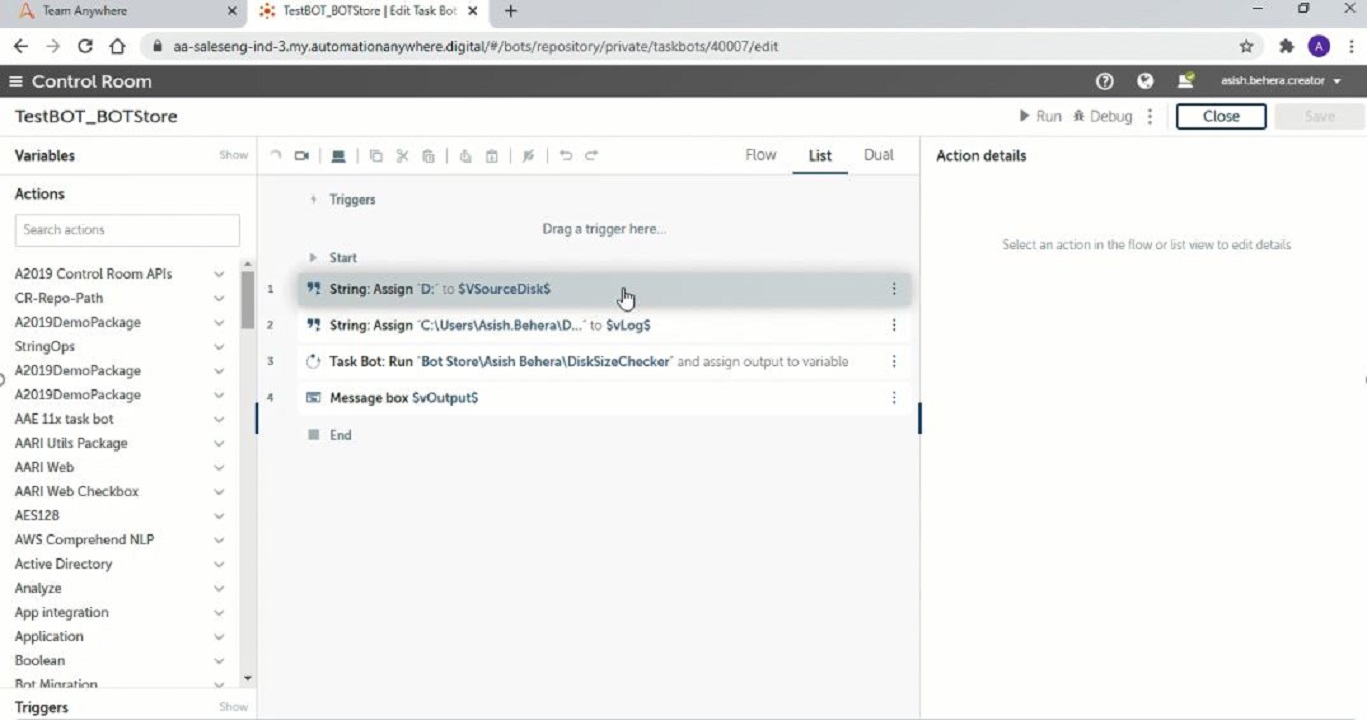Viewport: 1367px width, 720px height.
Task: Collapse the Start section triangle
Action: [313, 258]
